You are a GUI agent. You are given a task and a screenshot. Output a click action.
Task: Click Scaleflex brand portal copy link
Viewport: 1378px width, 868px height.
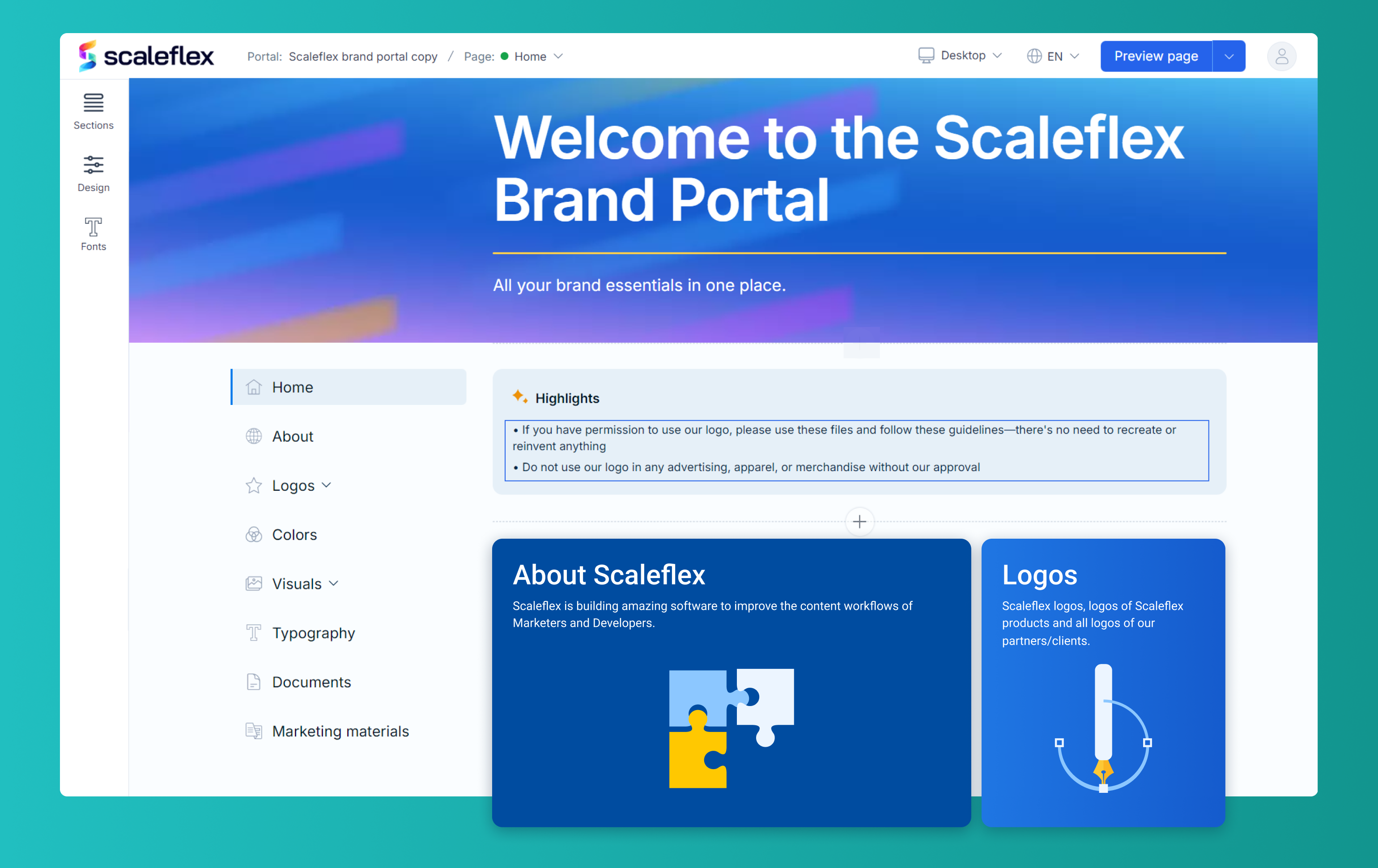tap(363, 56)
